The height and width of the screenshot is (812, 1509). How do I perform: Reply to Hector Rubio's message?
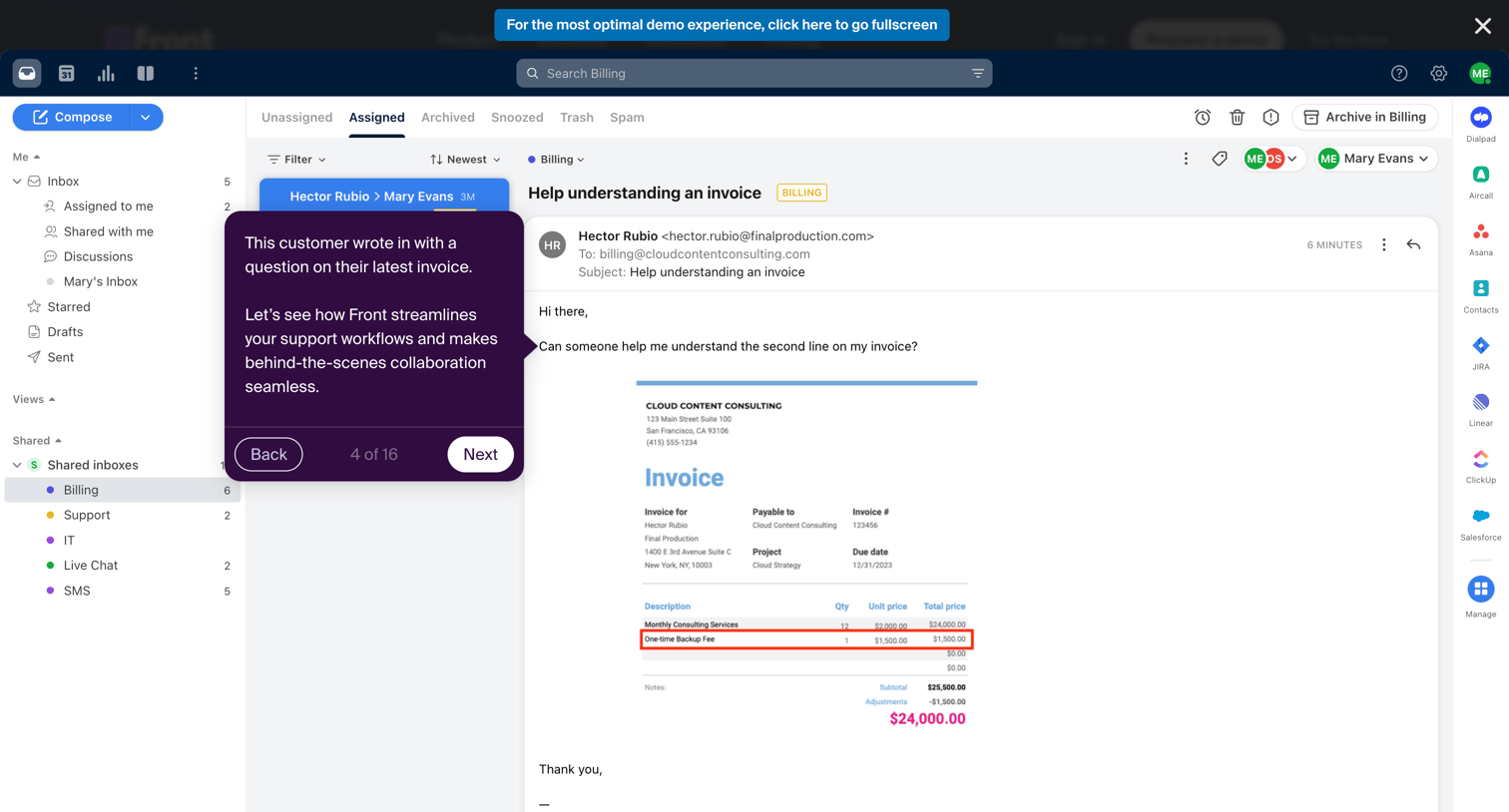1413,244
